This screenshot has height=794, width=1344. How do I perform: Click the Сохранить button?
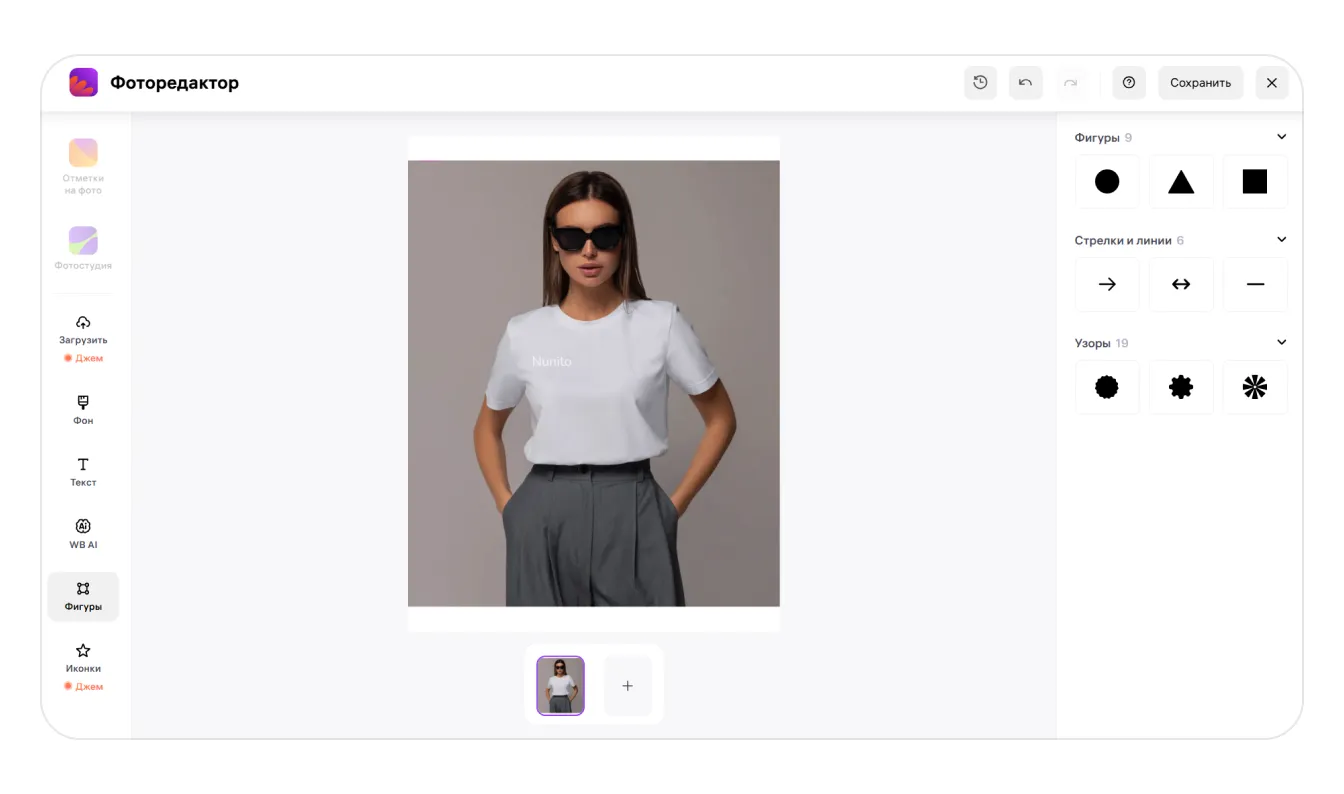coord(1200,83)
